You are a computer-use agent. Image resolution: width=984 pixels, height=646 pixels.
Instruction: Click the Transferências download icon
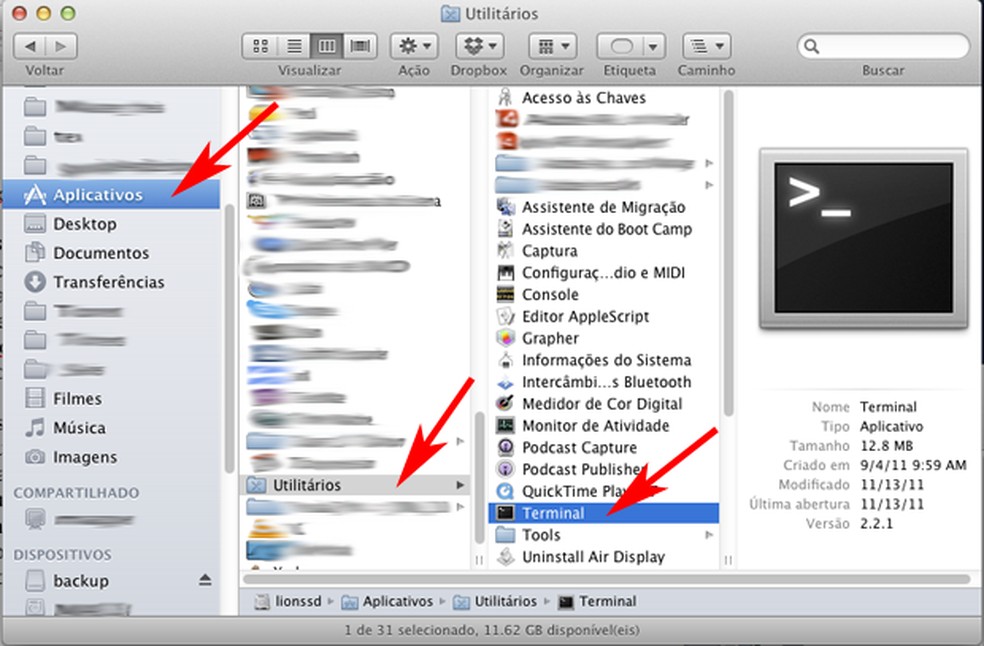(35, 282)
